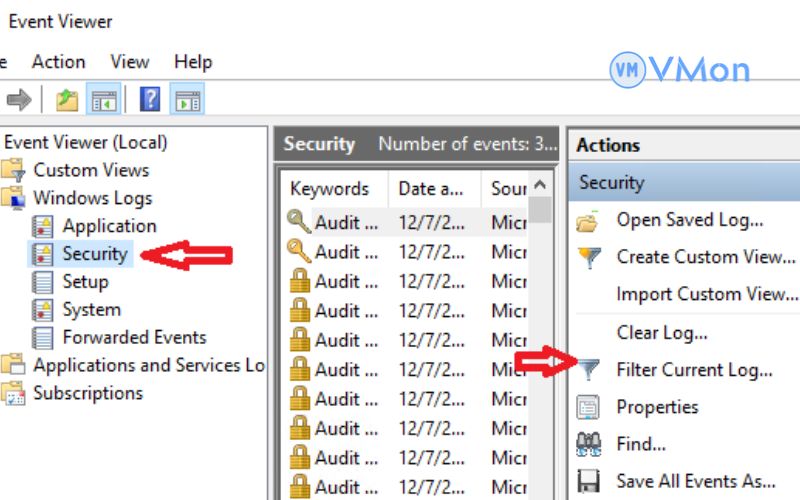The height and width of the screenshot is (500, 800).
Task: Click the Save All Events floppy icon
Action: click(x=589, y=481)
